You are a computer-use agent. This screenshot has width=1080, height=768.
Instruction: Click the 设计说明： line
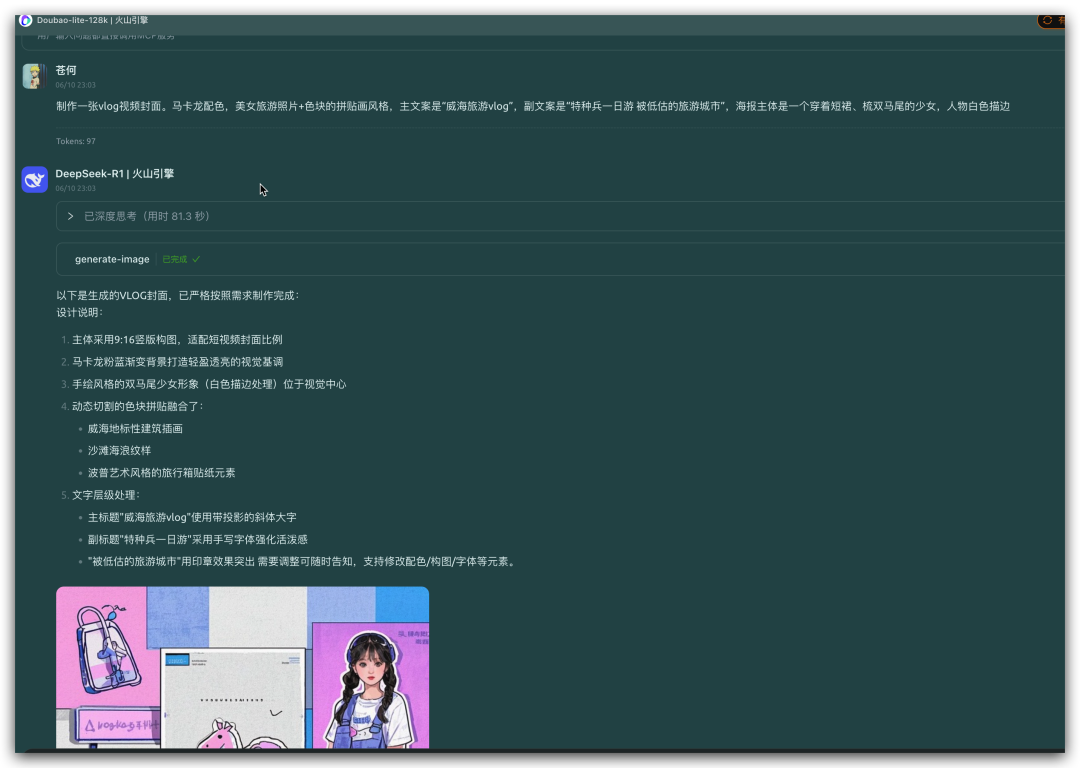tap(79, 312)
